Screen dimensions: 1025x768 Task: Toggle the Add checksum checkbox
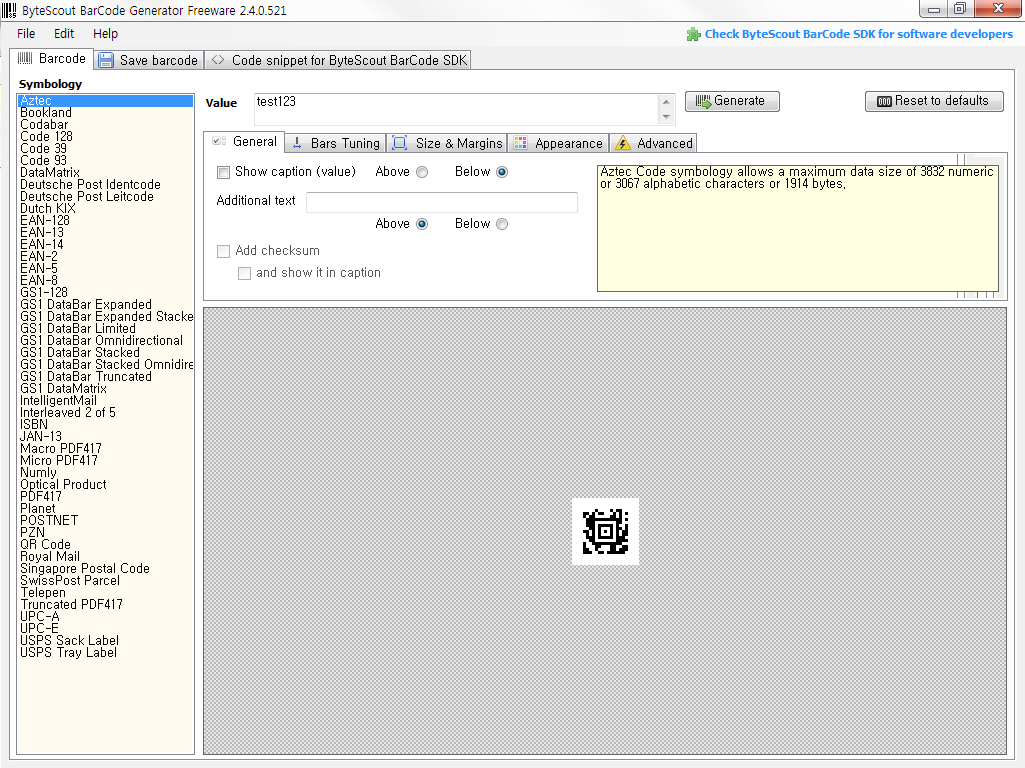coord(224,251)
